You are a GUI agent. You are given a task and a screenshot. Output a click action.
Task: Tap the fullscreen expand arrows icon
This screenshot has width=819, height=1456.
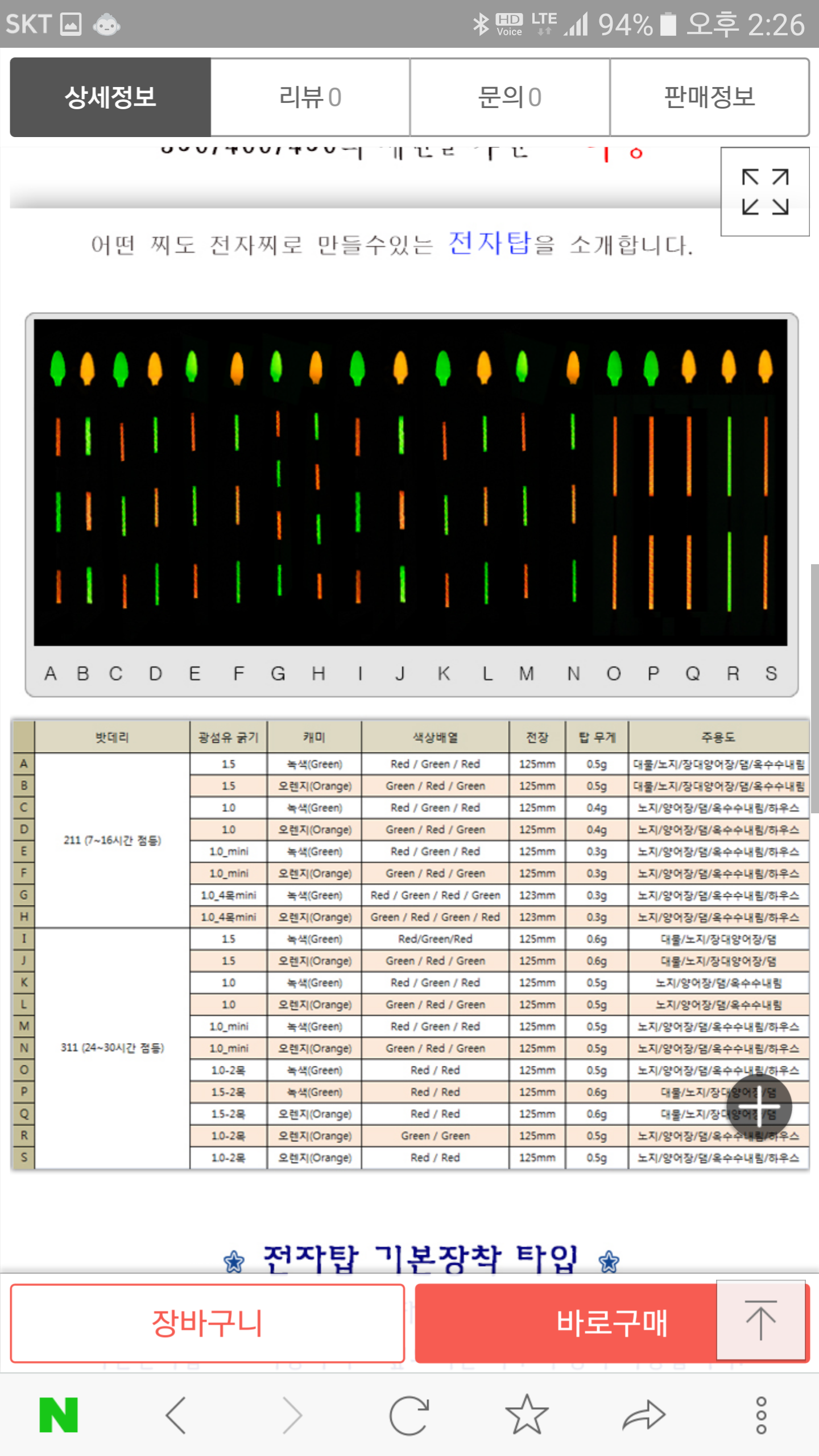pos(765,192)
